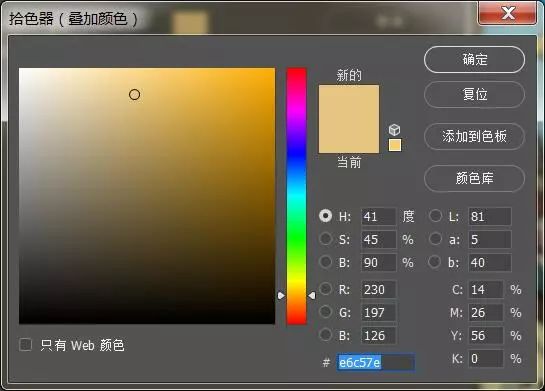The width and height of the screenshot is (545, 391).
Task: Select the L lightness radio button
Action: click(x=435, y=216)
